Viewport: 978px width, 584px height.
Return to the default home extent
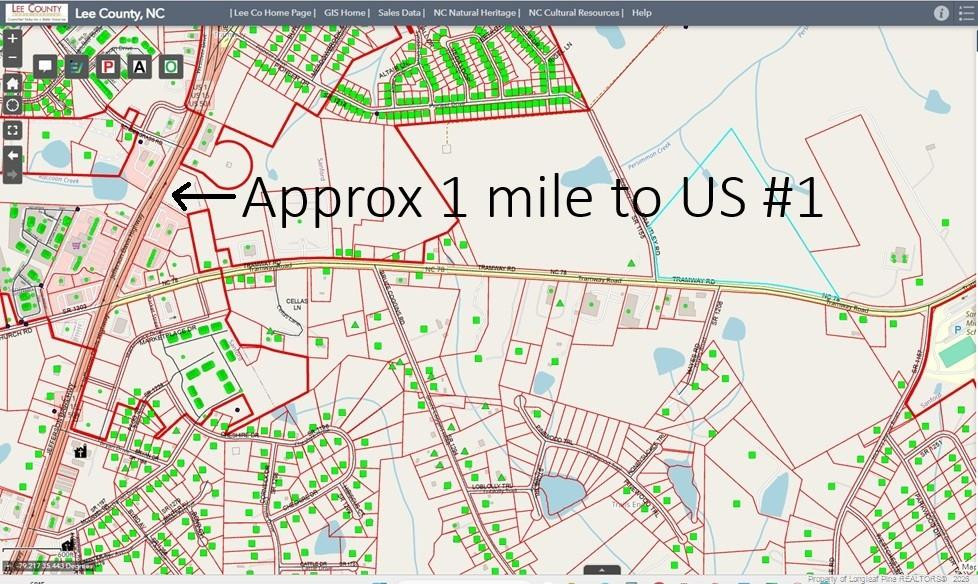[x=12, y=84]
